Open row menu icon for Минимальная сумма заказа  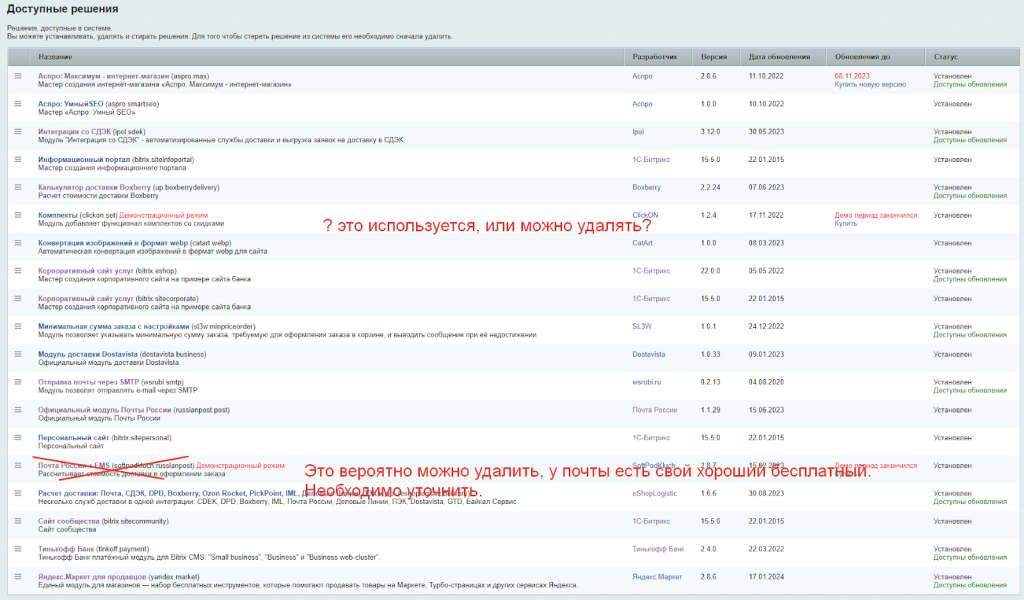[x=18, y=326]
